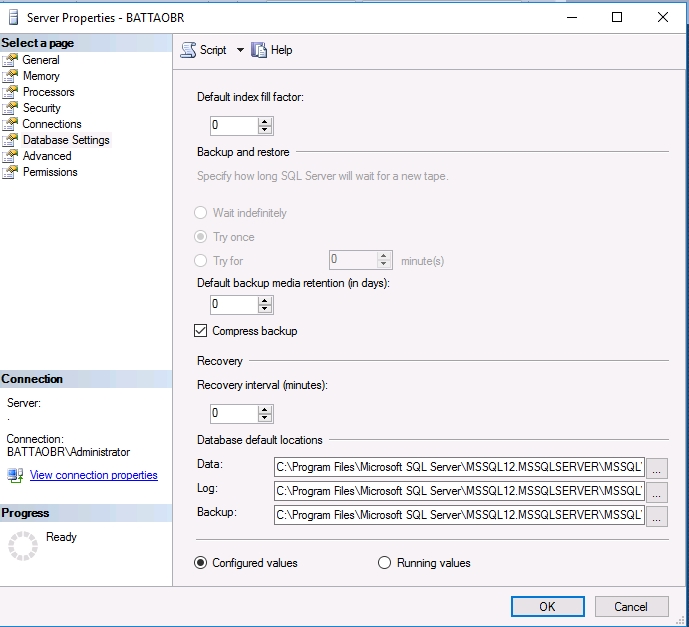
Task: Show the Permissions page
Action: (50, 172)
